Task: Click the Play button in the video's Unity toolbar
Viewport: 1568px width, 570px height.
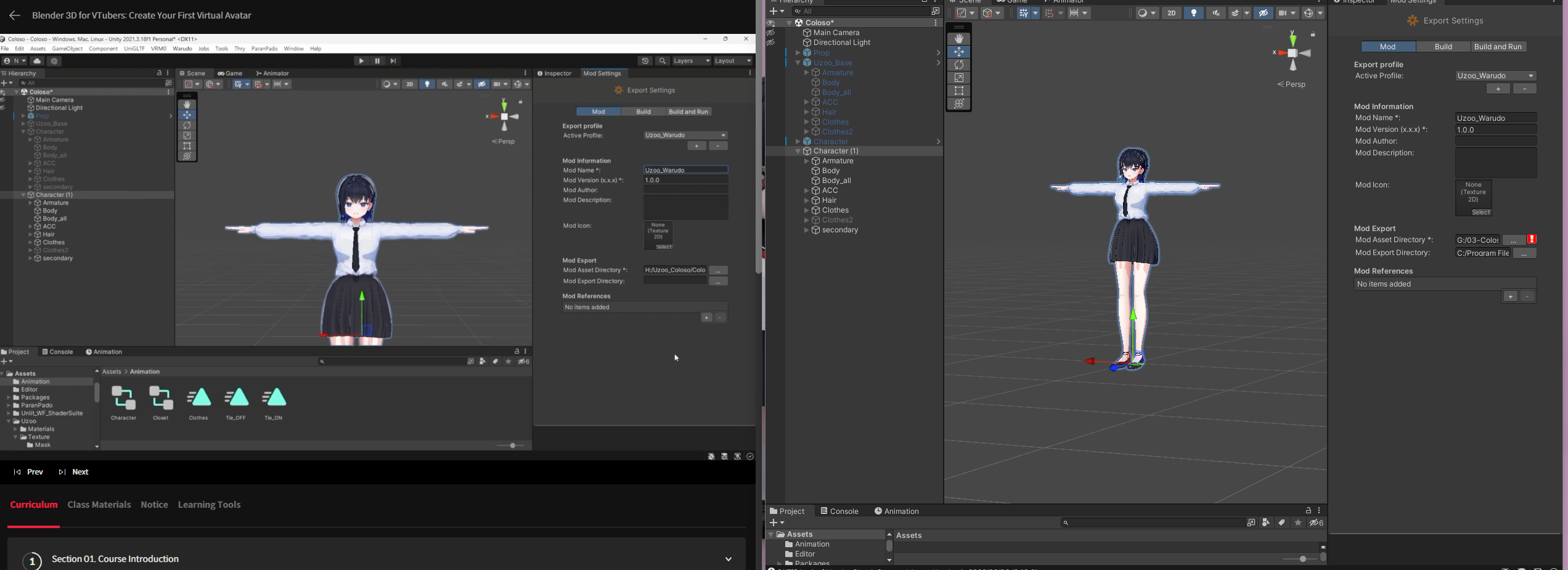Action: (361, 61)
